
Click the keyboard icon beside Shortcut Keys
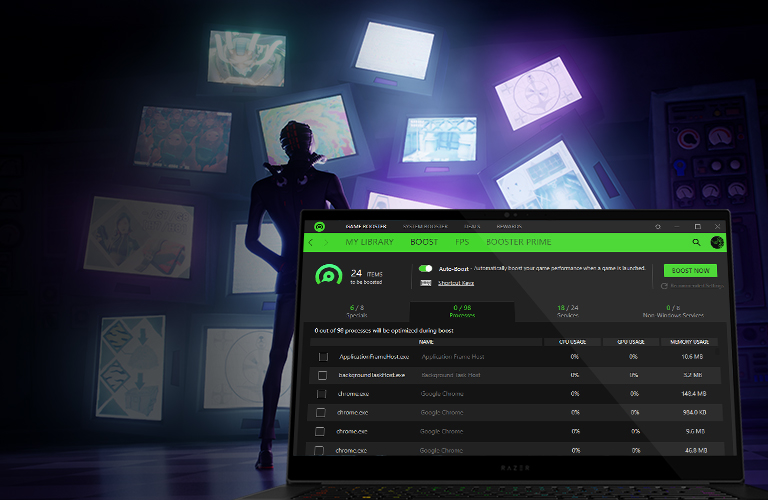click(x=426, y=283)
